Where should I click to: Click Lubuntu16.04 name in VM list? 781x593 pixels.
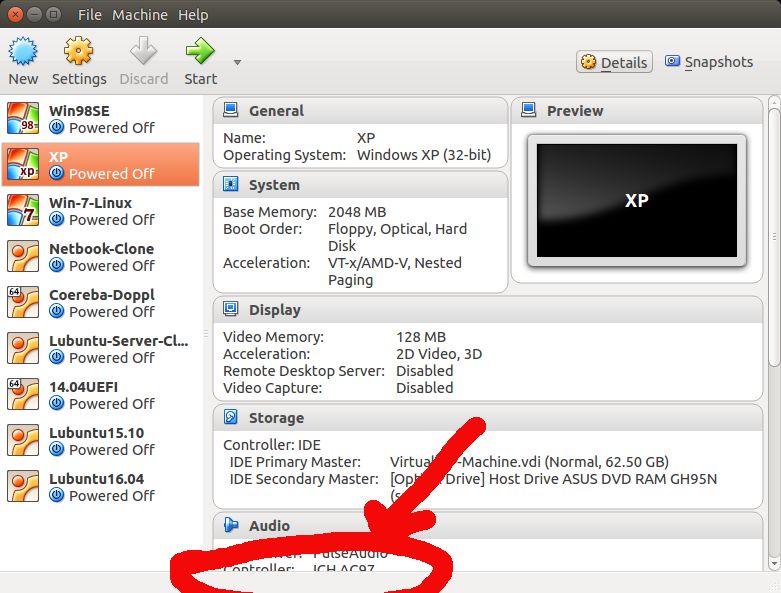pos(97,478)
